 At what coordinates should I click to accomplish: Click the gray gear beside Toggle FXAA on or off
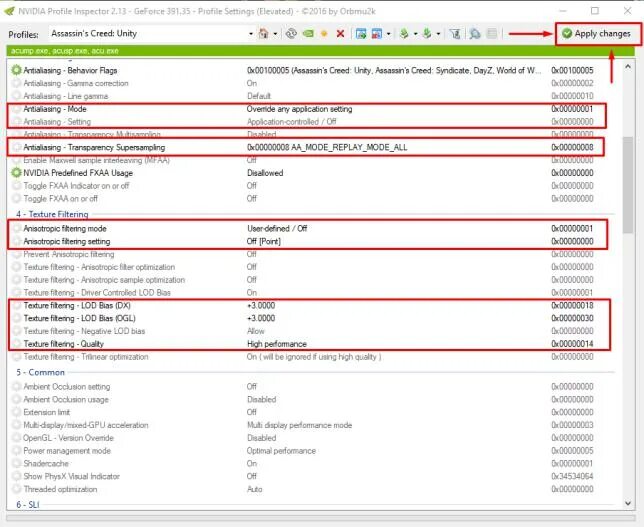pyautogui.click(x=16, y=198)
